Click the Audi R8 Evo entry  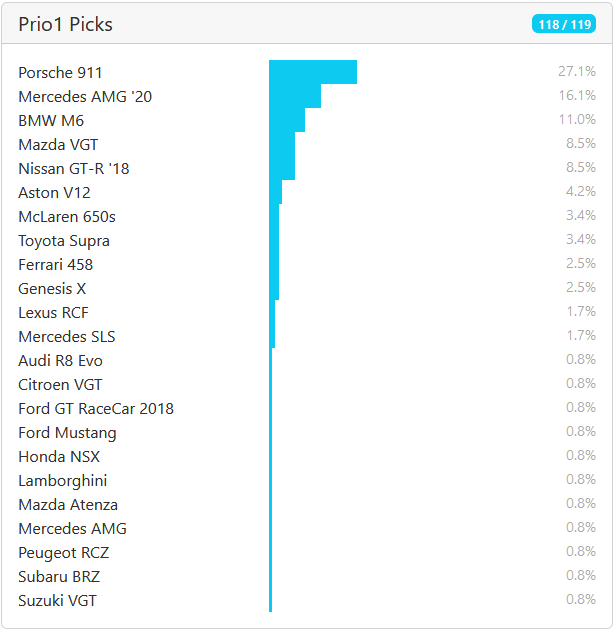(60, 361)
